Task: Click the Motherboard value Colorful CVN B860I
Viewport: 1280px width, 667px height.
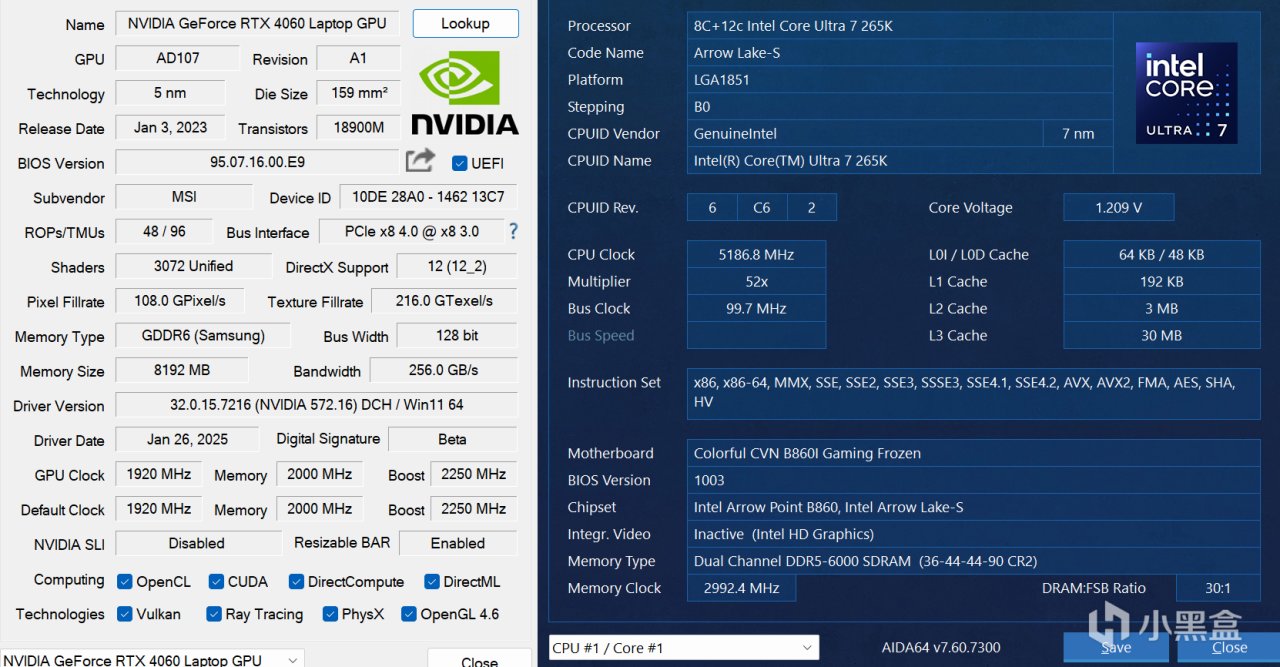Action: pyautogui.click(x=973, y=454)
